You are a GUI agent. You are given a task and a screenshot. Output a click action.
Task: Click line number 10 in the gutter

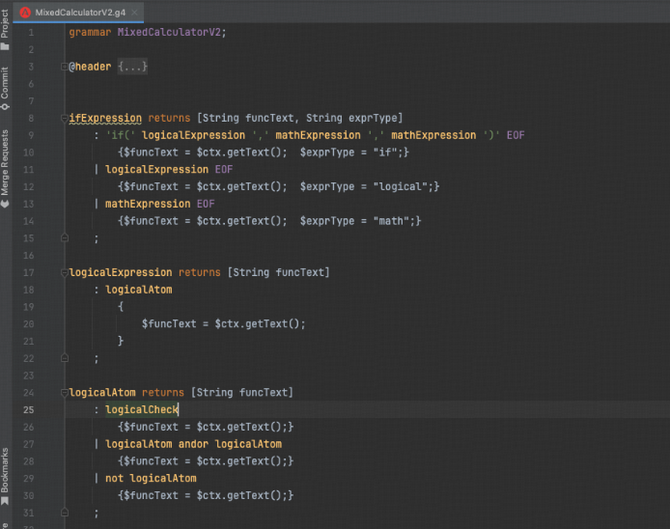28,152
